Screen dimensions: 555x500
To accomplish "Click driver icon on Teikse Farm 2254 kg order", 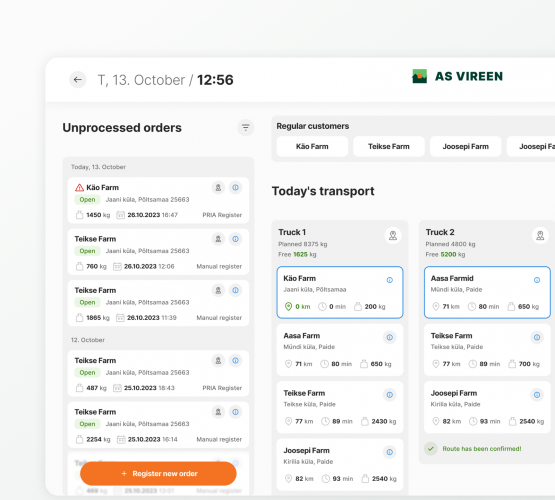I will point(218,412).
